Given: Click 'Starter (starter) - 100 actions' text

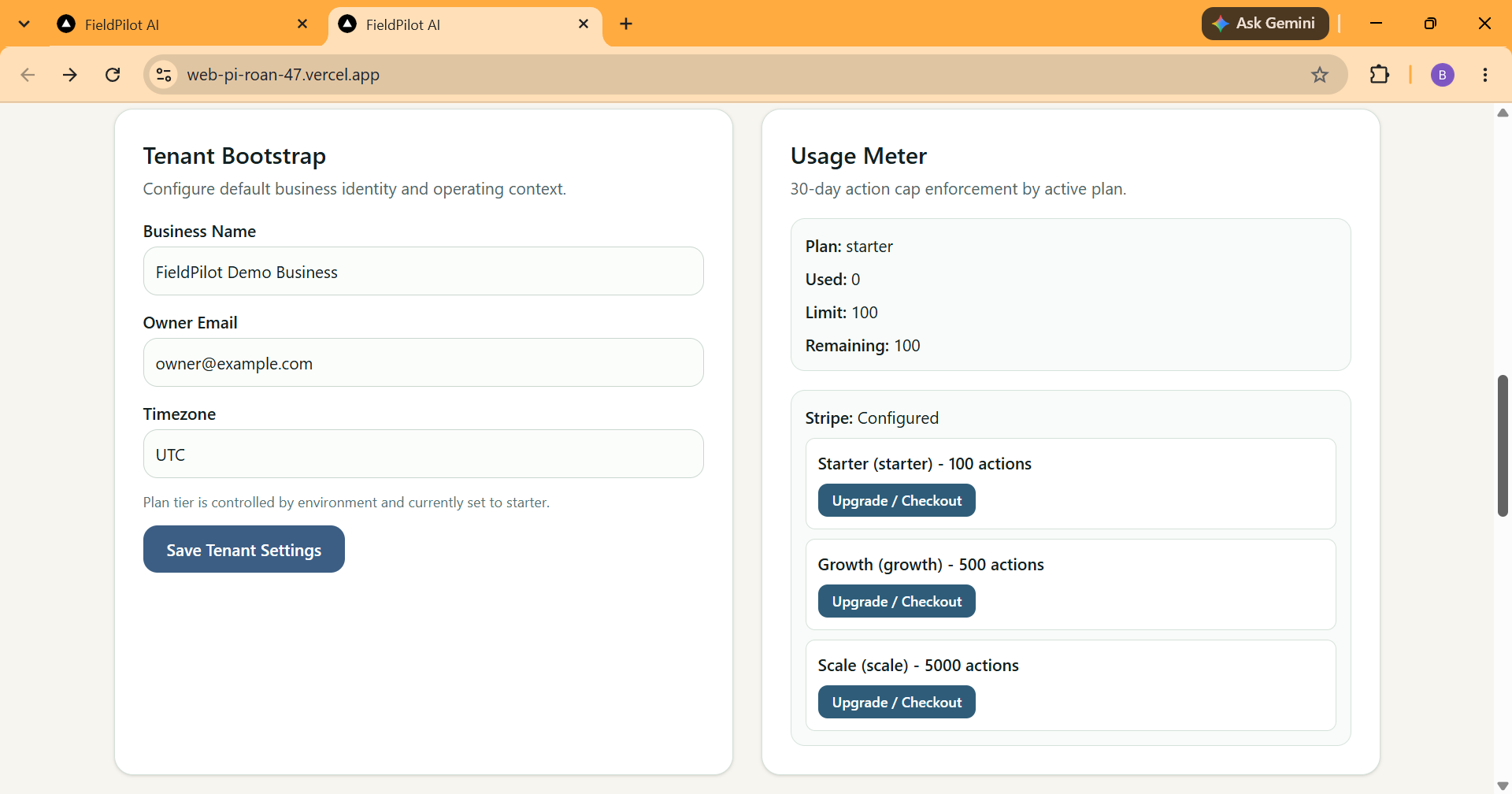Looking at the screenshot, I should 925,464.
